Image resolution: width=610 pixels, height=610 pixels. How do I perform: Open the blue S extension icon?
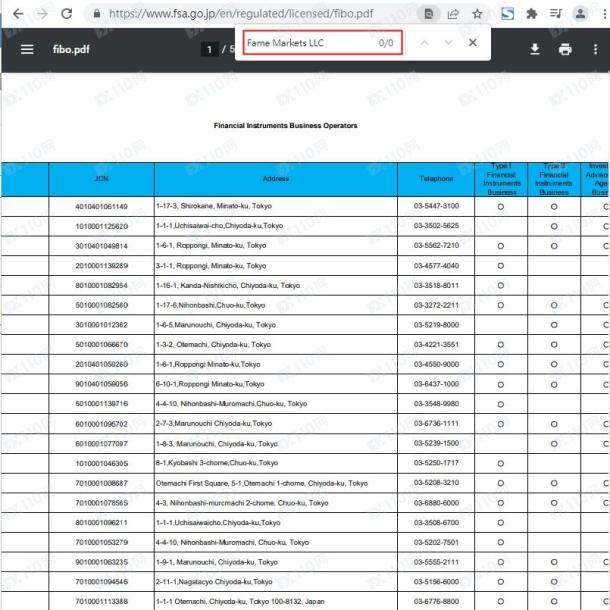[507, 14]
